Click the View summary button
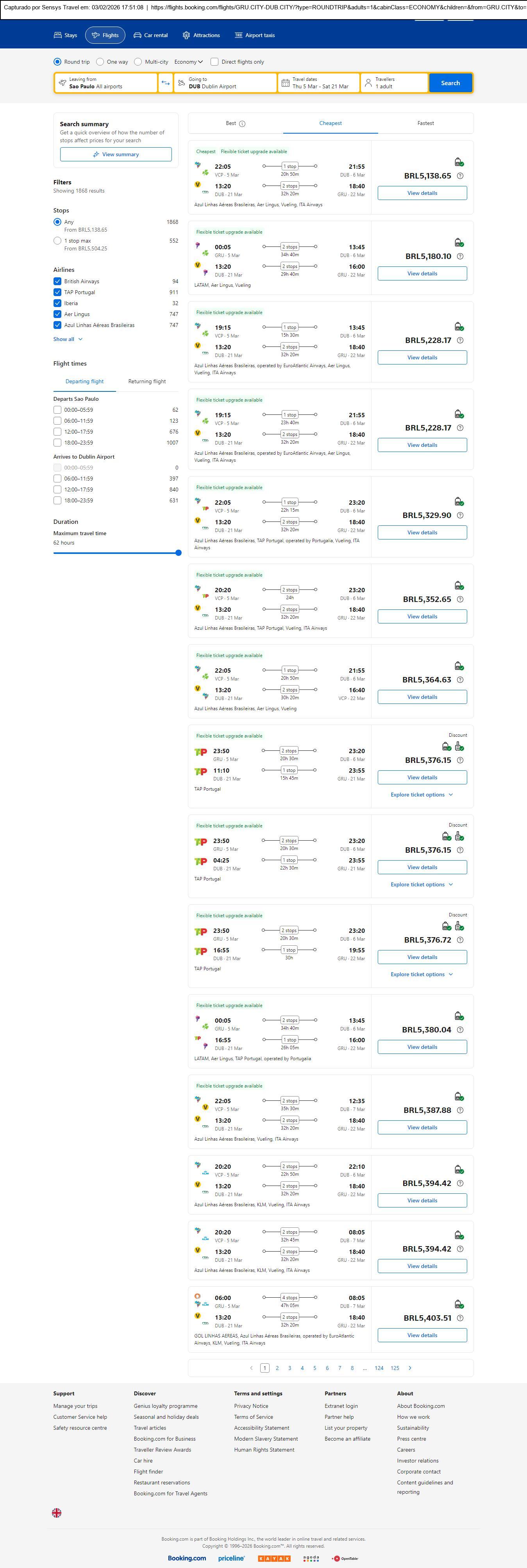This screenshot has height=1568, width=527. coord(116,155)
